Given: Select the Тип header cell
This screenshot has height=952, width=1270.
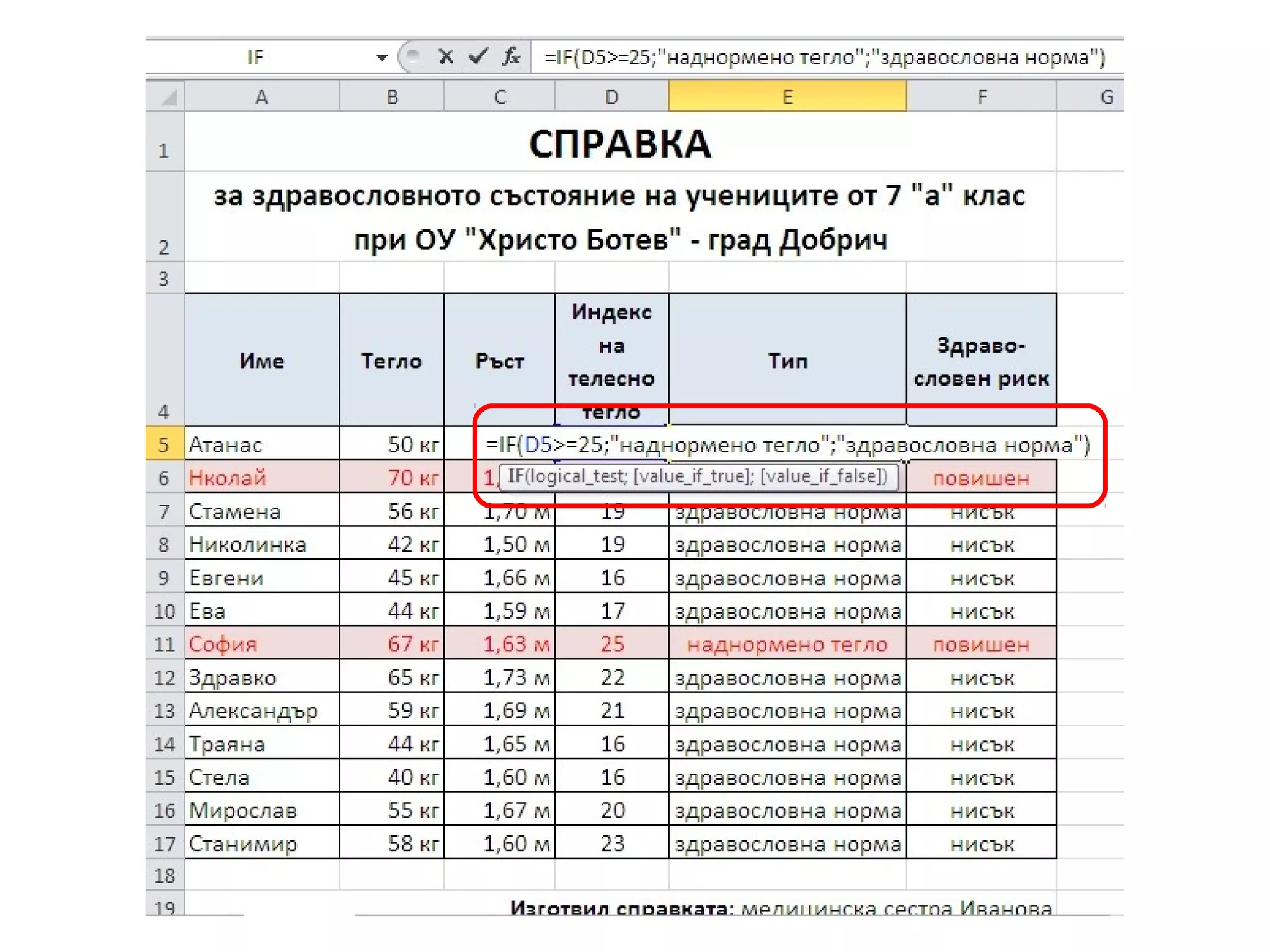Looking at the screenshot, I should click(x=787, y=360).
